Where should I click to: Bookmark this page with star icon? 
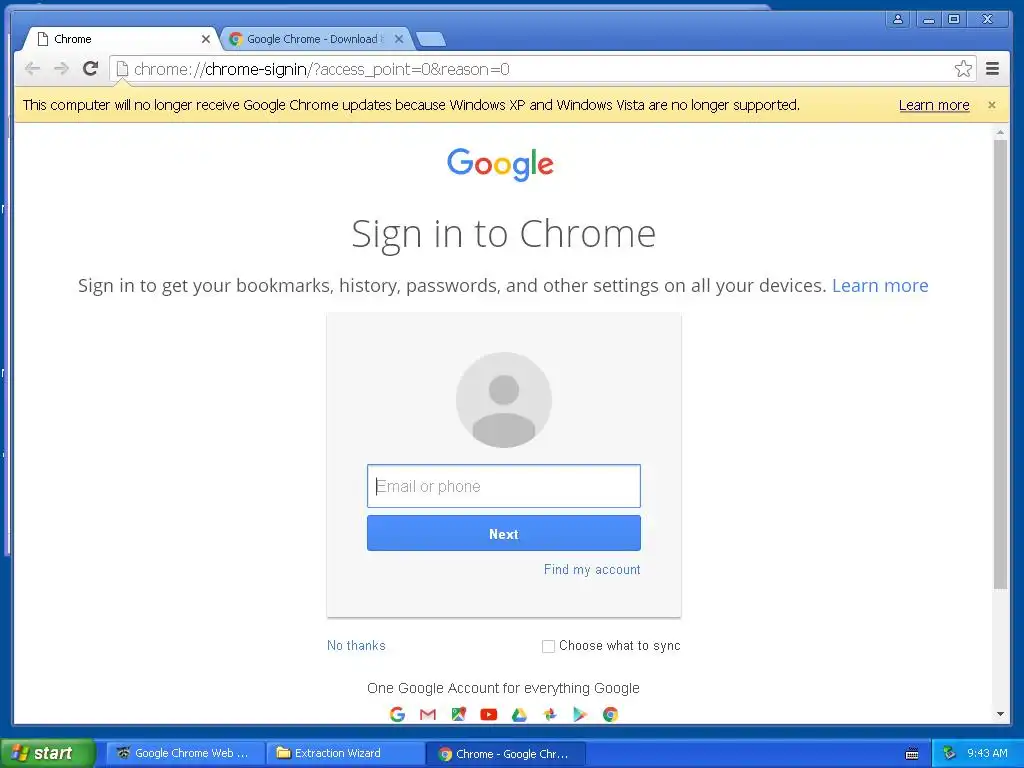click(x=963, y=69)
